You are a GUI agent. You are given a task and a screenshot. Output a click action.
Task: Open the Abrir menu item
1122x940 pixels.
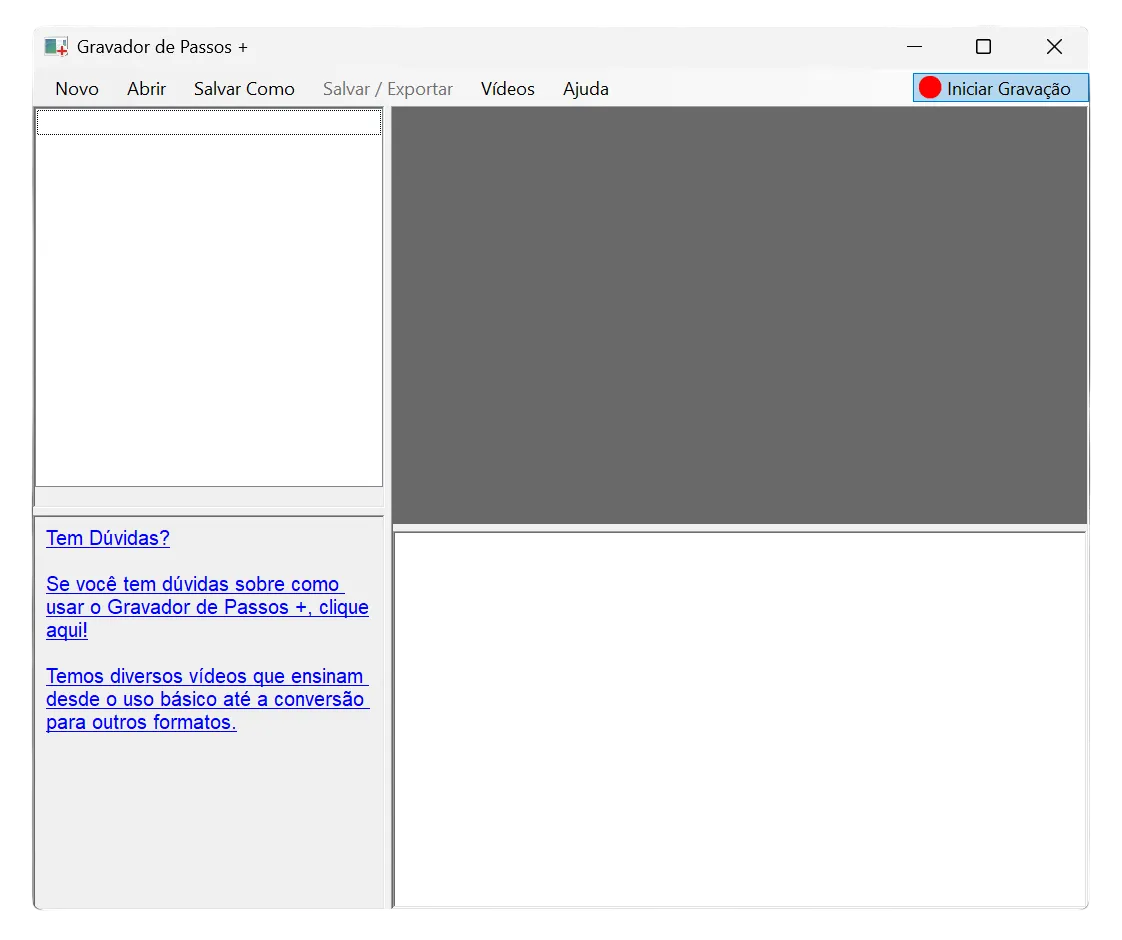(x=146, y=89)
